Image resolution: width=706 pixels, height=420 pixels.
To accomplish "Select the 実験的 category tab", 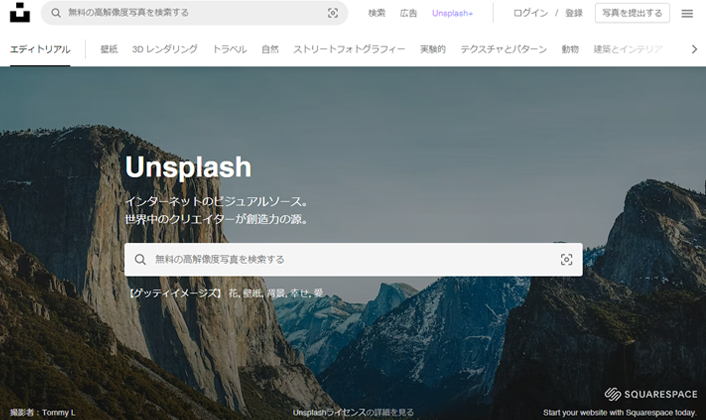I will pos(433,49).
